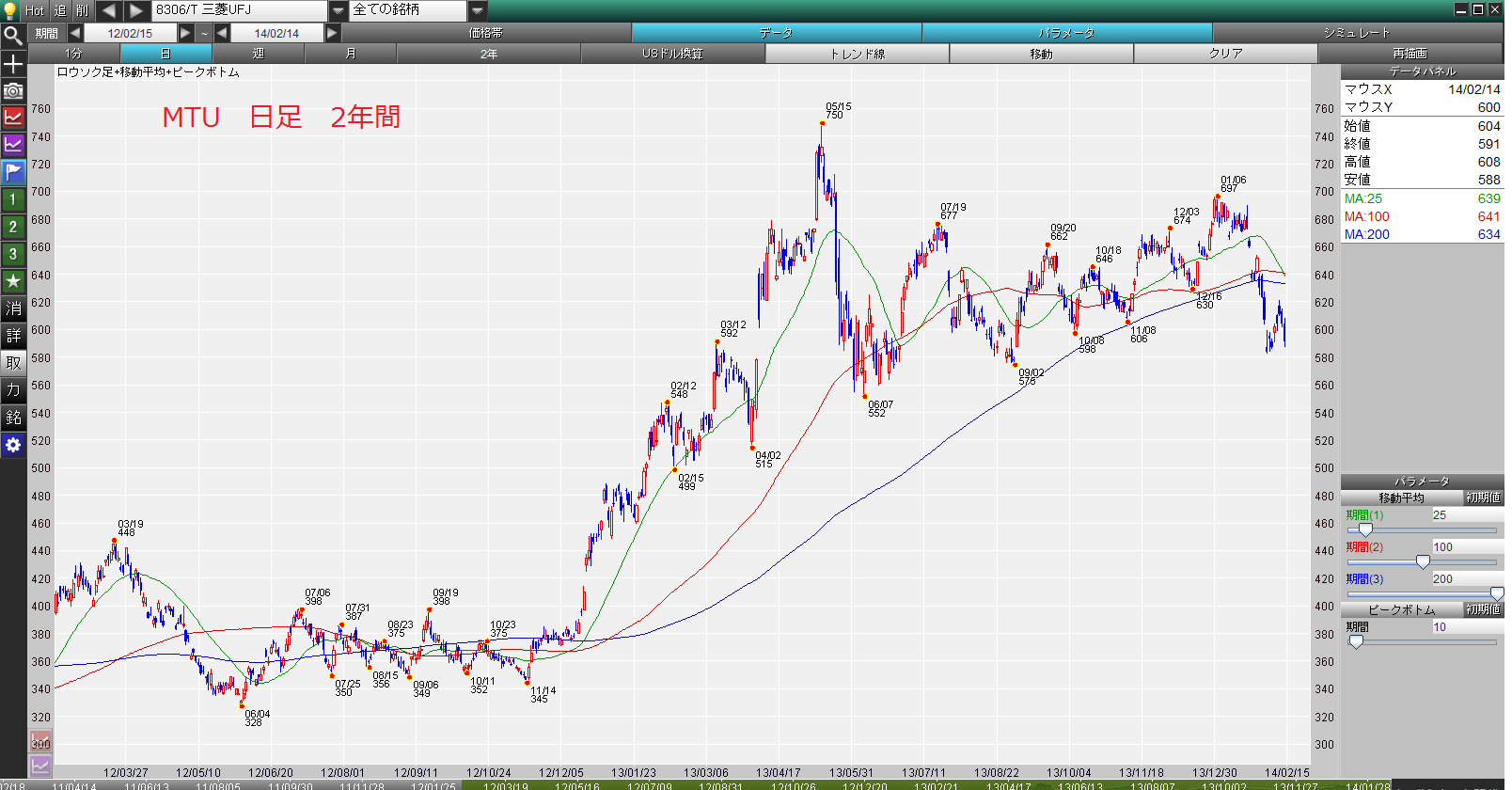
Task: Click the 期間(3) value field 200
Action: (1467, 579)
